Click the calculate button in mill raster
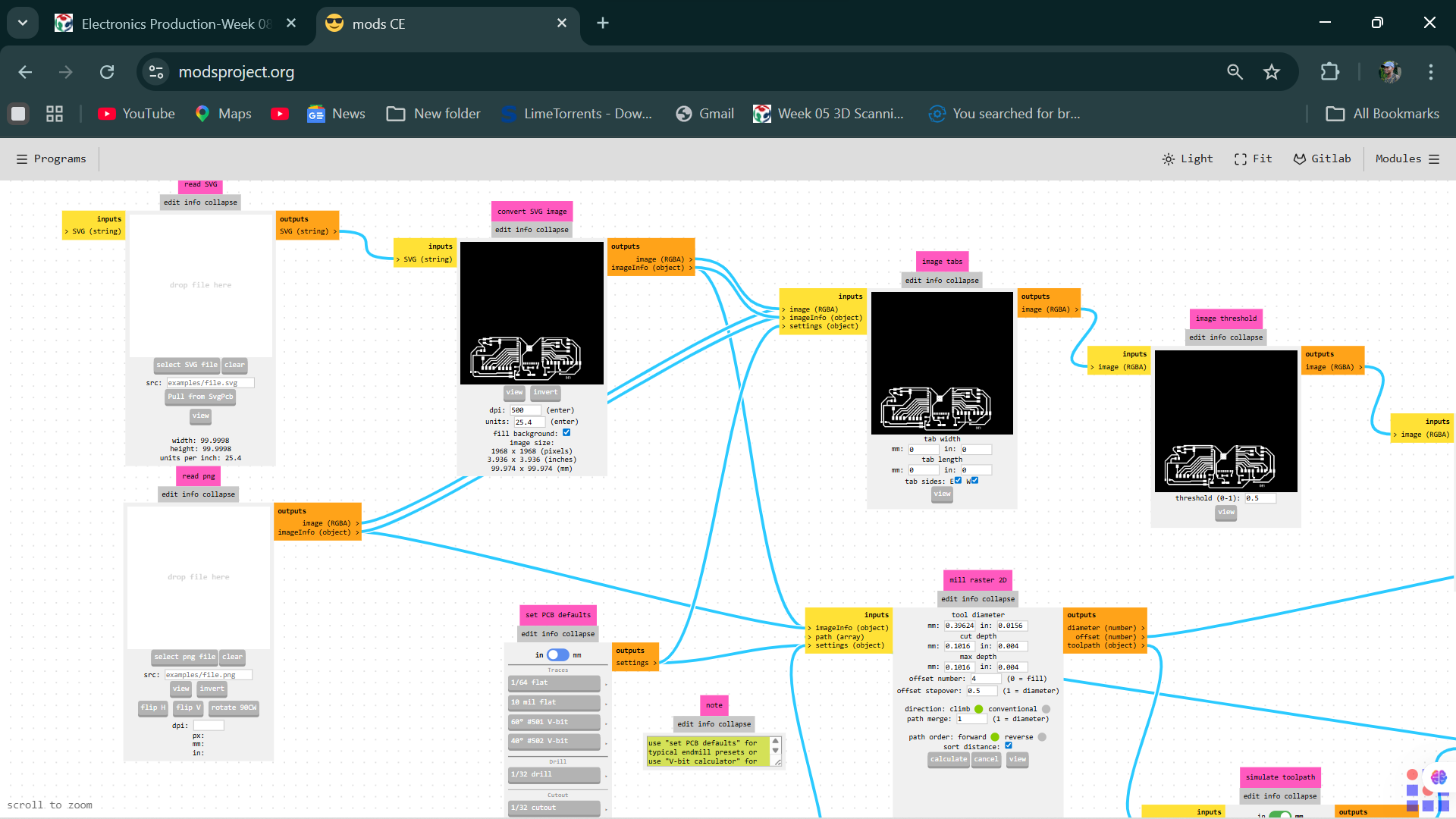The image size is (1456, 819). pos(949,759)
